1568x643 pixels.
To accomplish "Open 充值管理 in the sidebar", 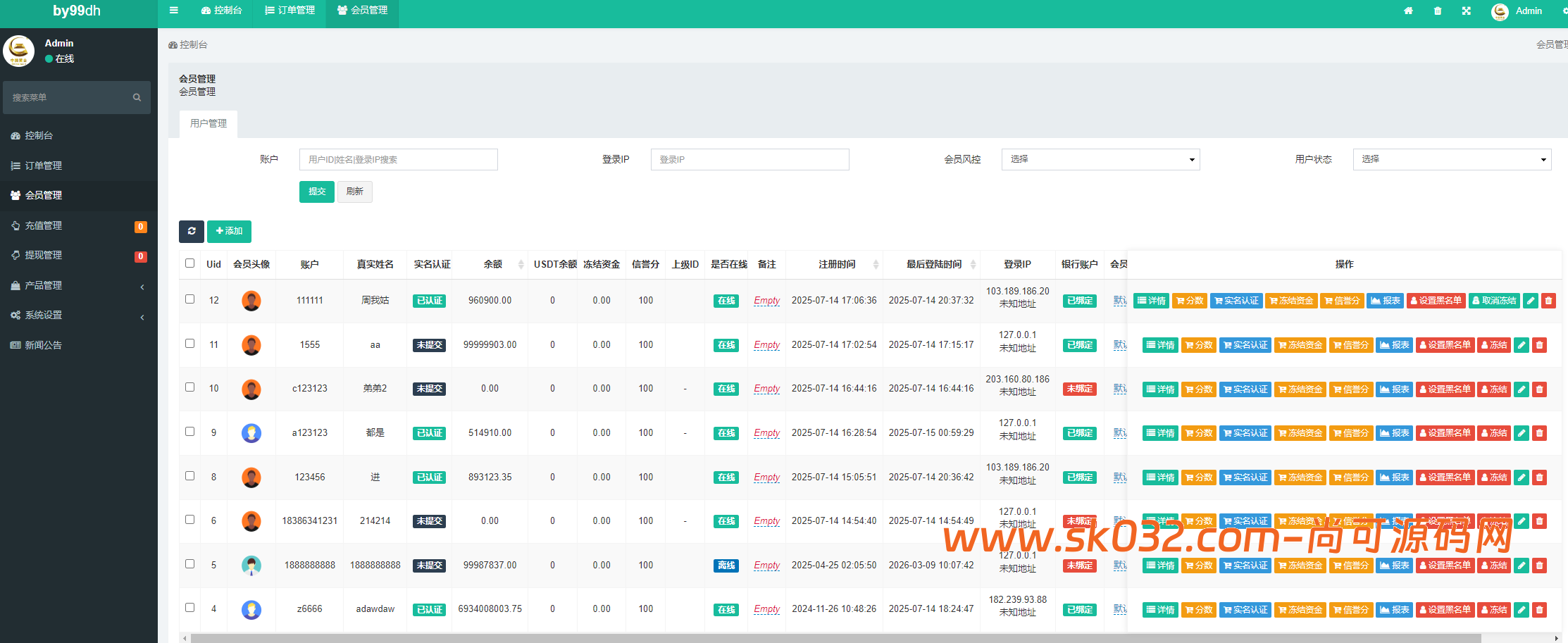I will pos(44,225).
